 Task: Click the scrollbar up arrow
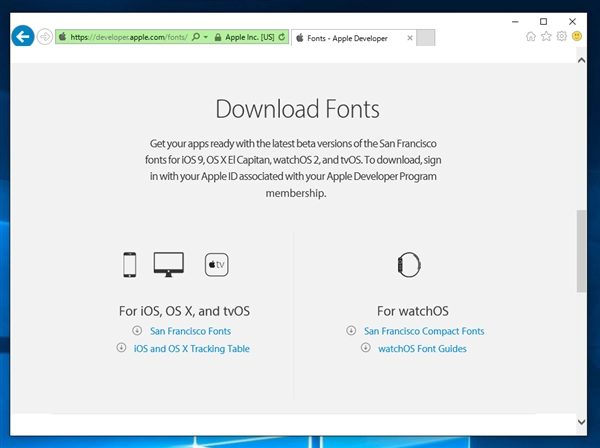[x=581, y=60]
